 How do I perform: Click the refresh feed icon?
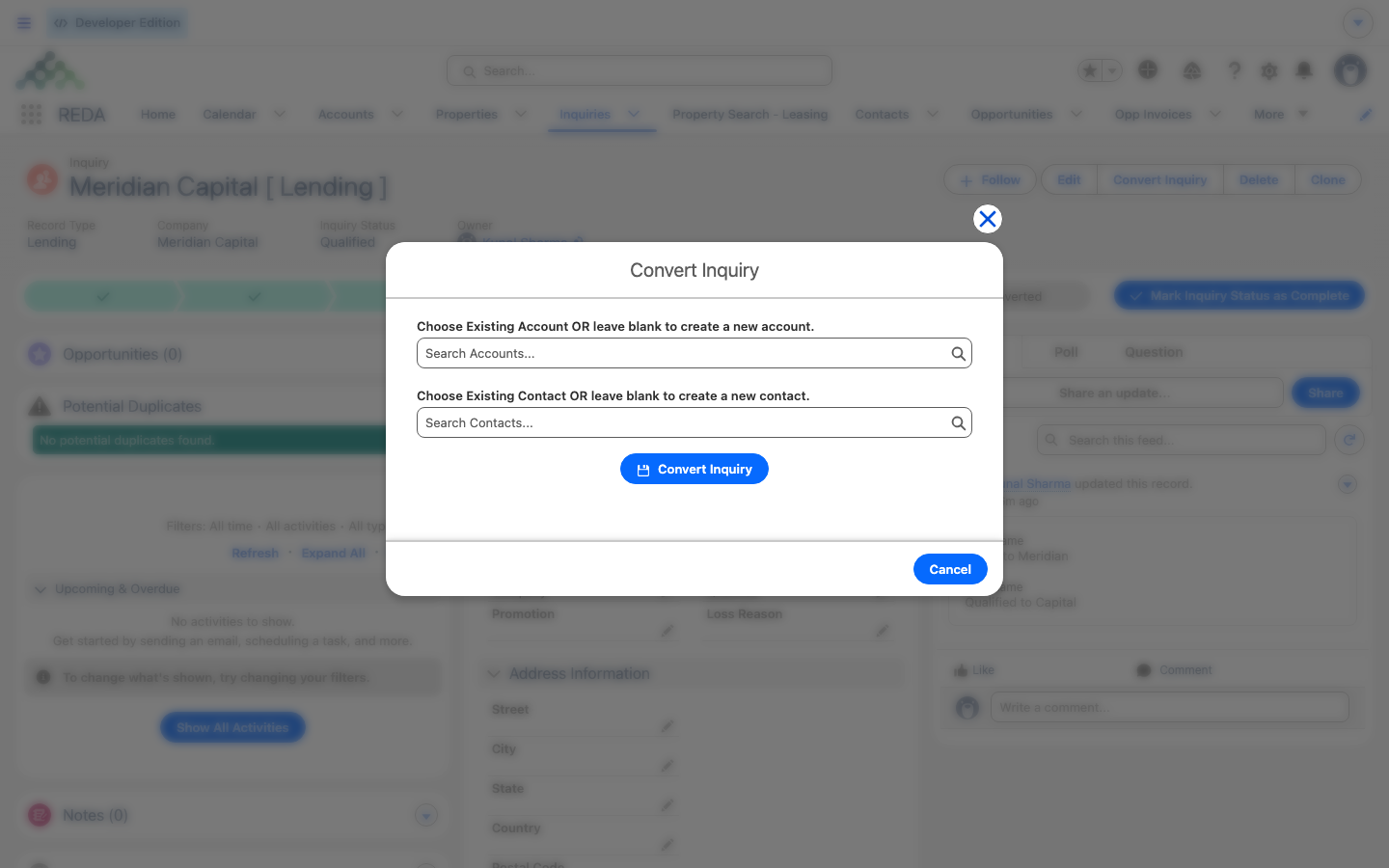coord(1349,441)
